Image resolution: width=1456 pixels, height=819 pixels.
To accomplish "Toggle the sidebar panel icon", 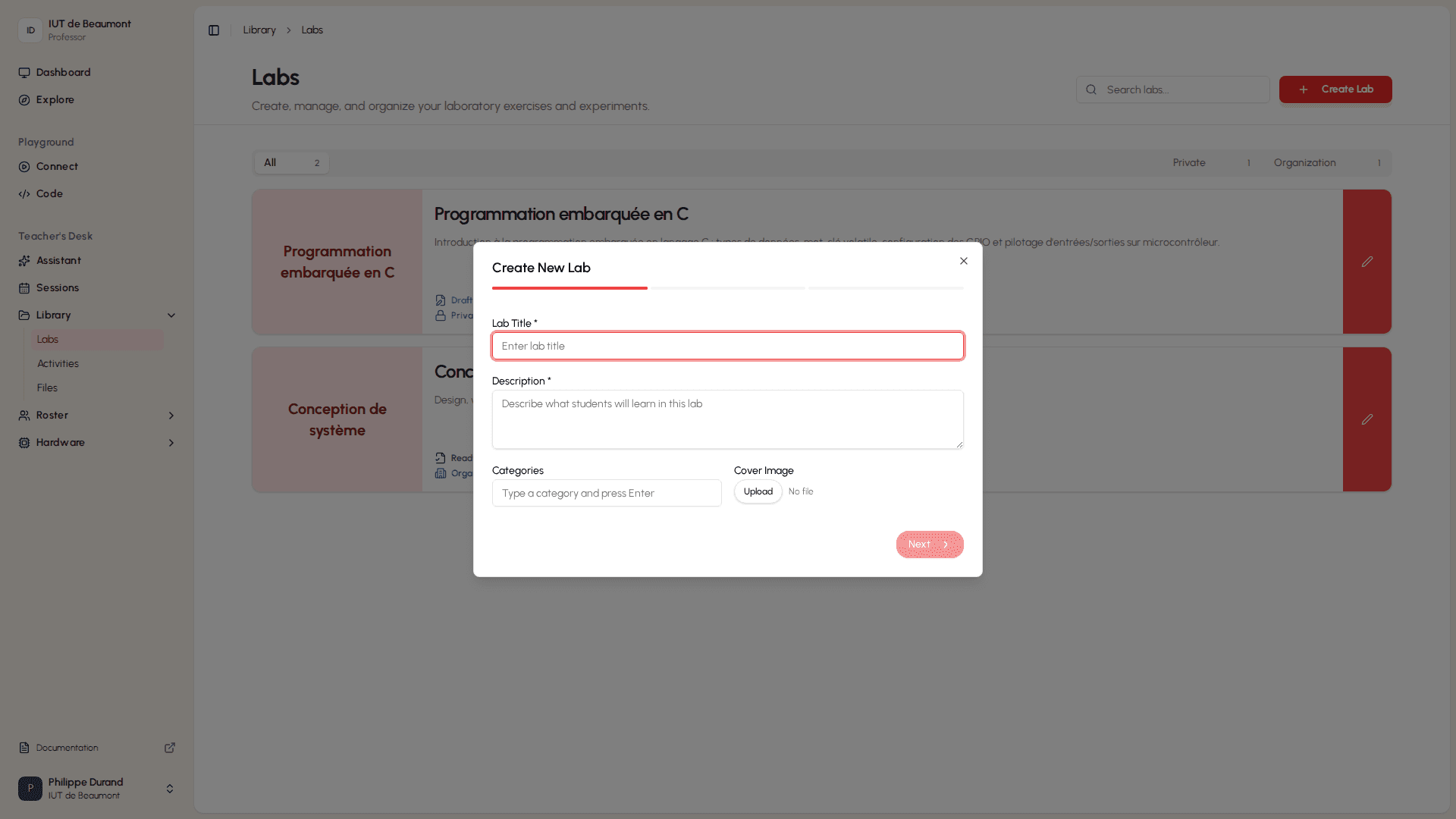I will [214, 30].
